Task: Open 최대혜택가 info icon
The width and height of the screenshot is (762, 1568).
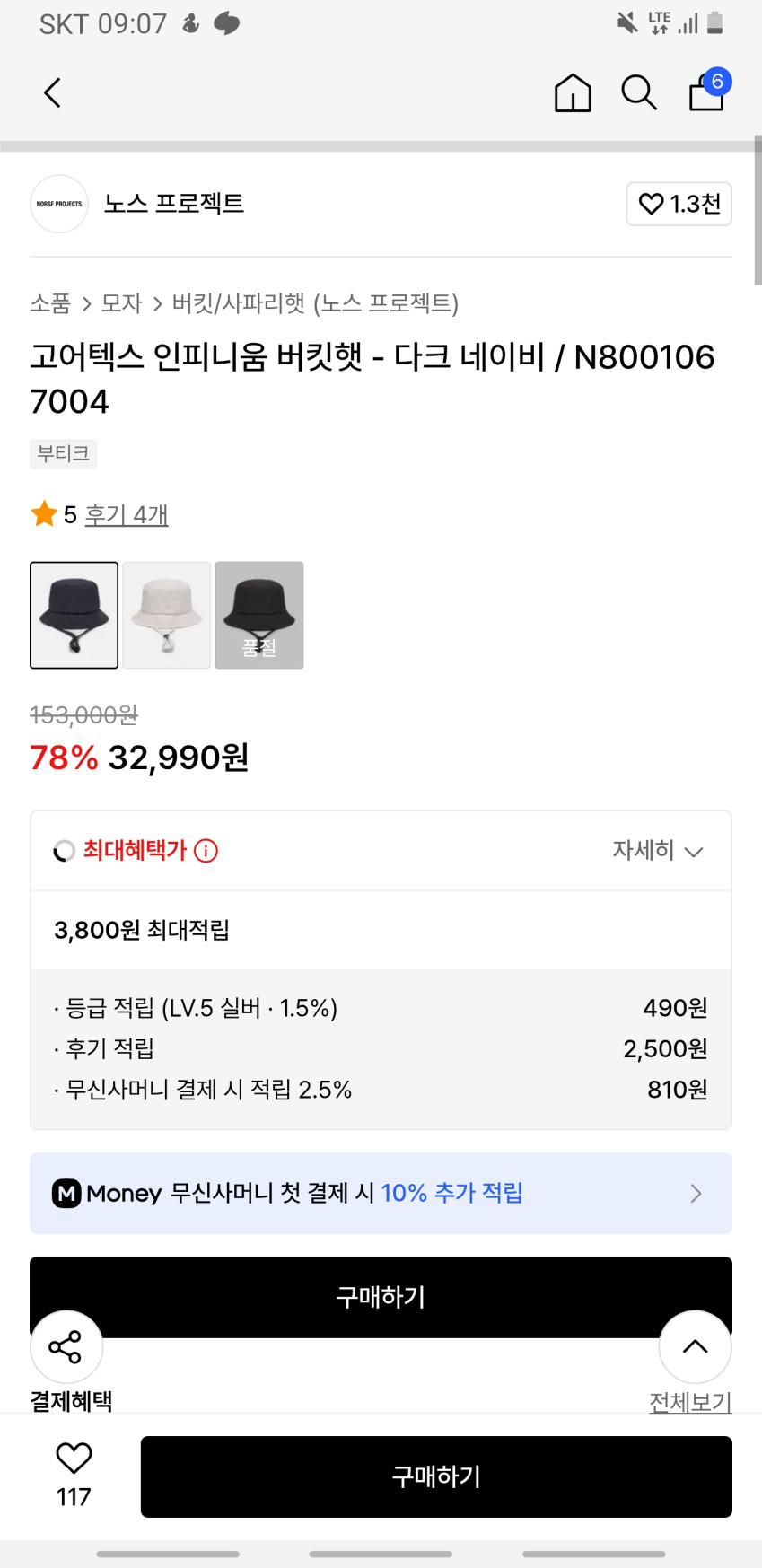Action: [x=206, y=850]
